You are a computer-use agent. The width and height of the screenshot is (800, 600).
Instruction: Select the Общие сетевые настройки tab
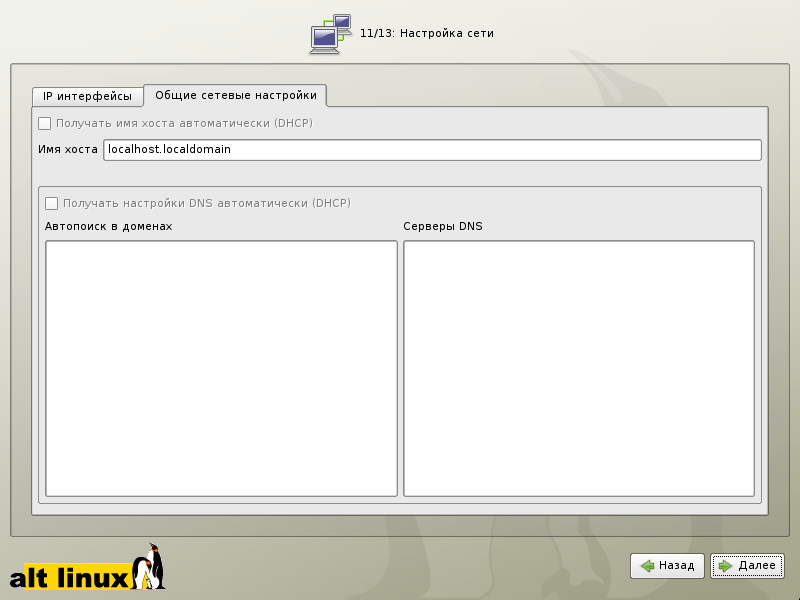236,95
